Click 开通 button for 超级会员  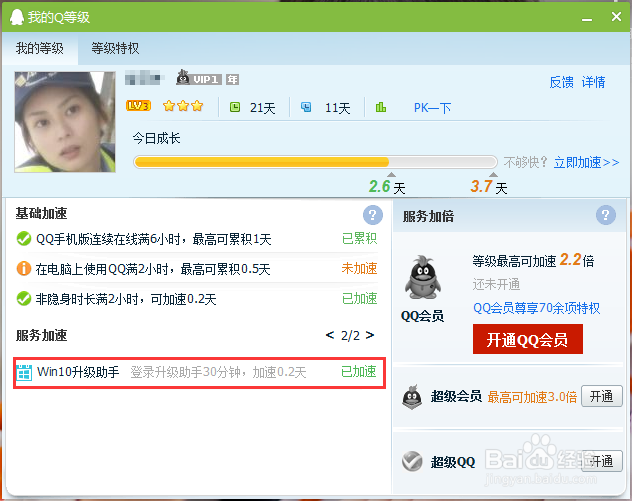[602, 397]
